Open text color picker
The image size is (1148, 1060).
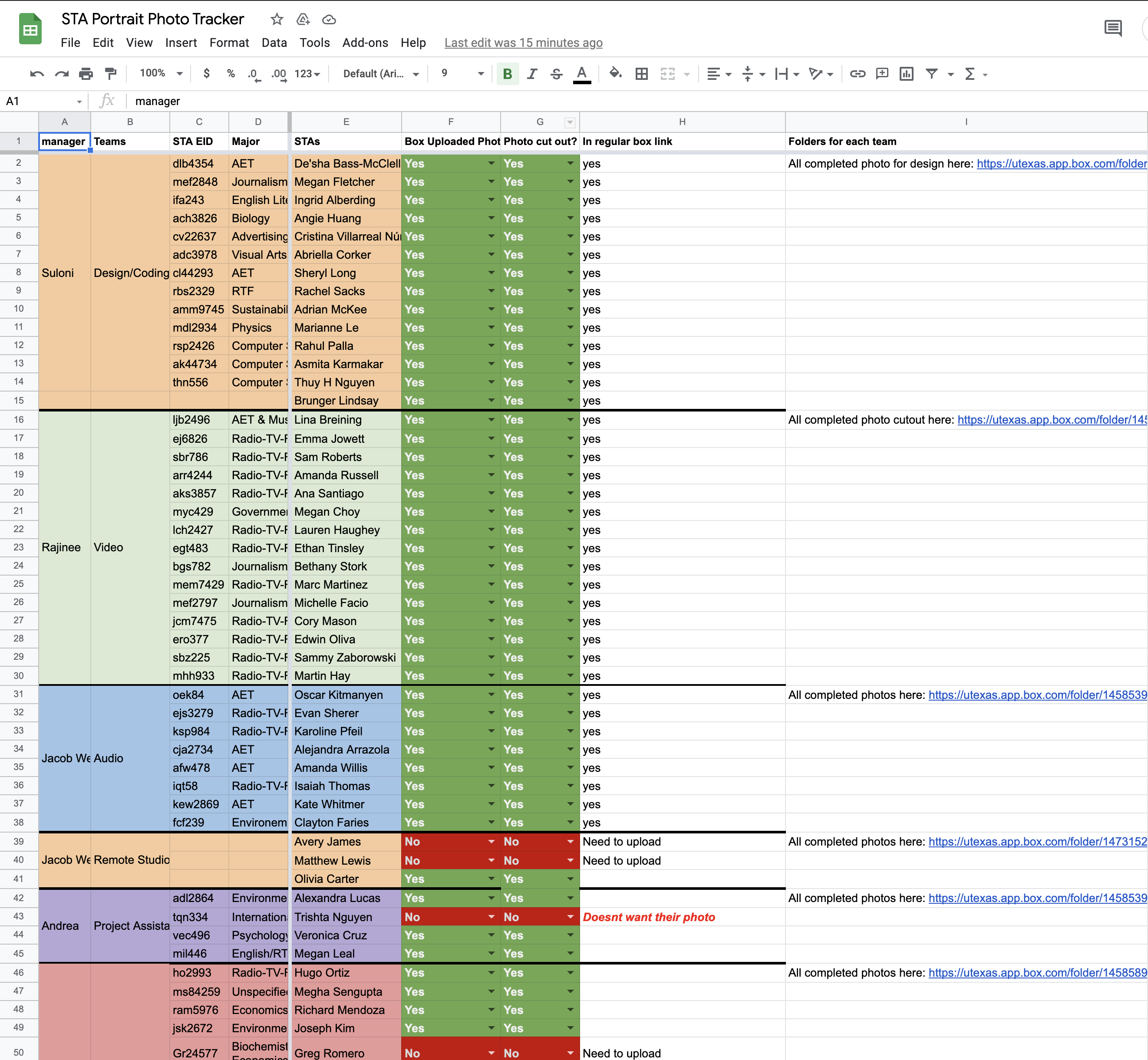click(x=582, y=74)
